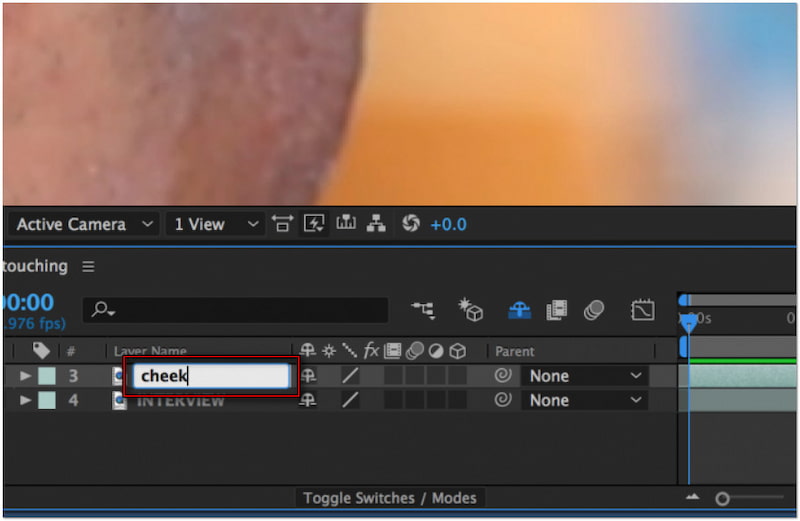This screenshot has height=521, width=800.
Task: Open the Comp Flowchart from viewer bar
Action: [378, 224]
